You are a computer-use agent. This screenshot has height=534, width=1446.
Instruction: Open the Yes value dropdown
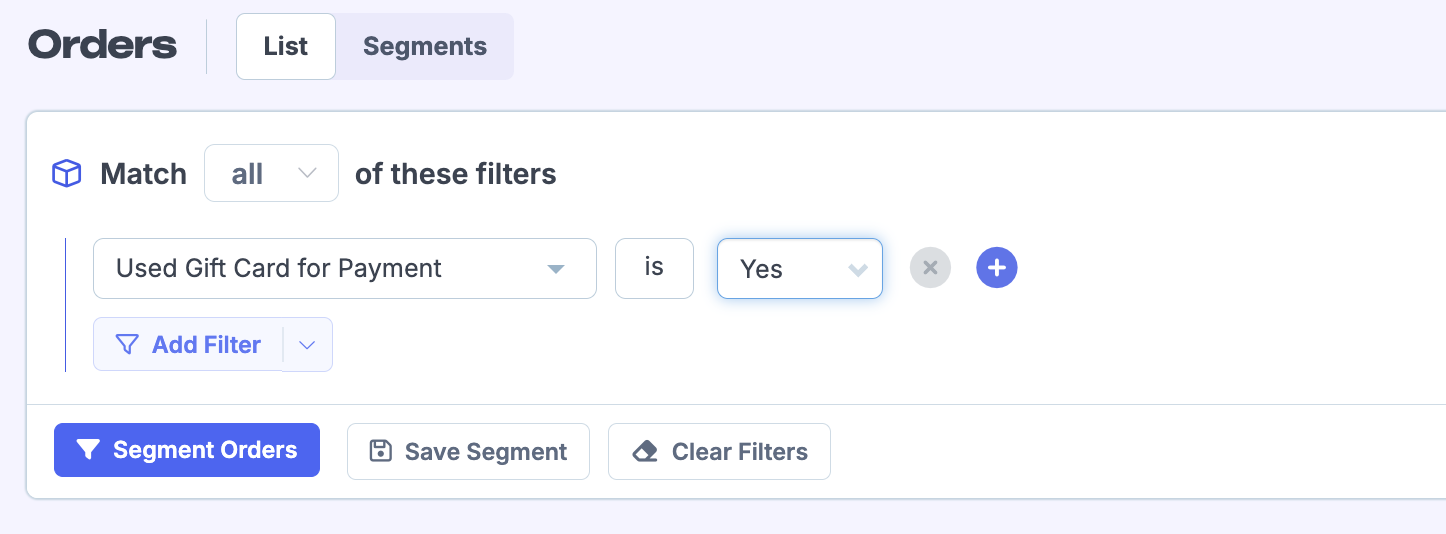pos(799,269)
